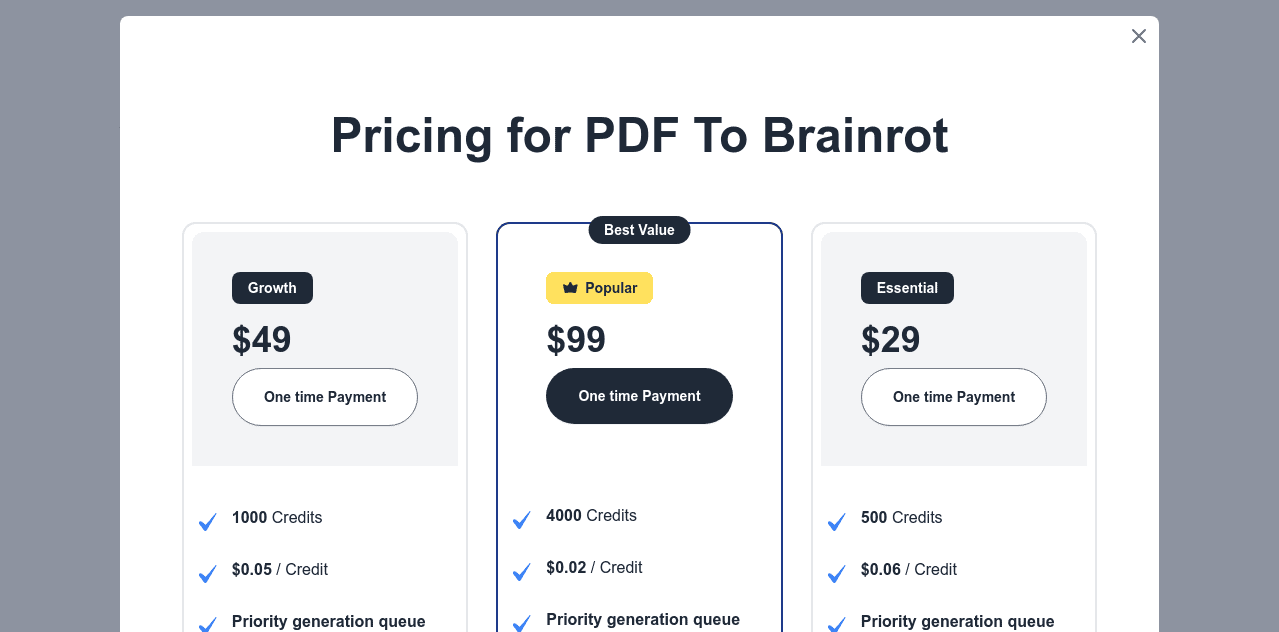This screenshot has height=632, width=1279.
Task: Close the pricing dialog
Action: point(1138,35)
